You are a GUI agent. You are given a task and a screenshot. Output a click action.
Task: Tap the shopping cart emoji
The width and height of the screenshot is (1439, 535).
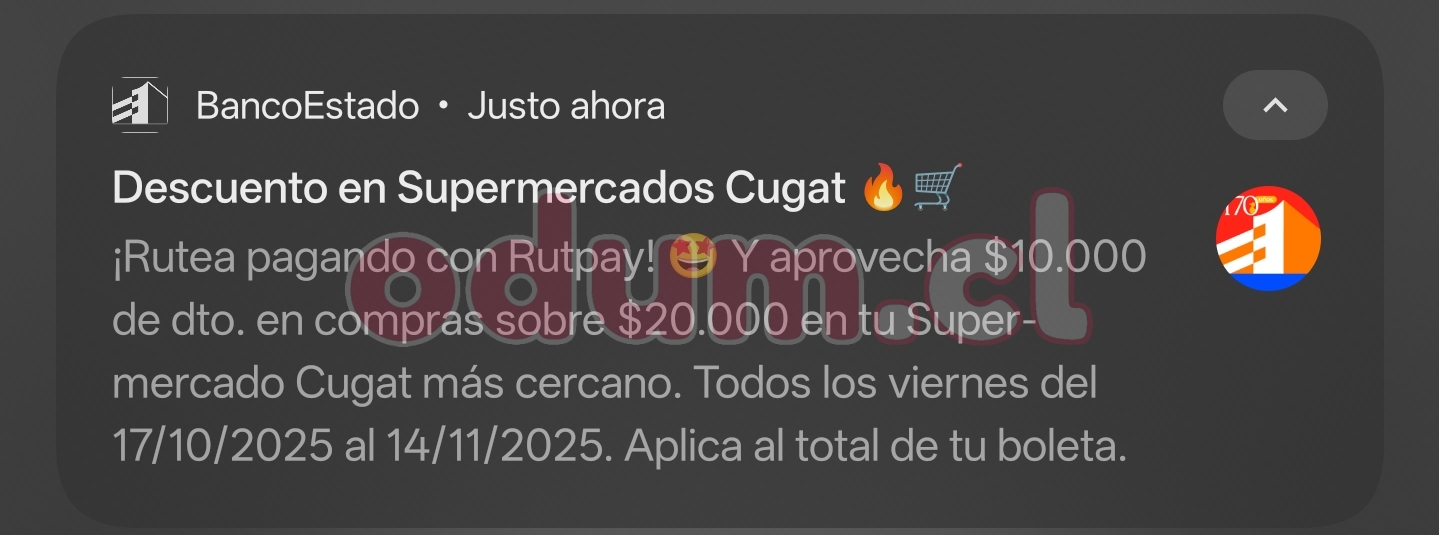click(938, 188)
